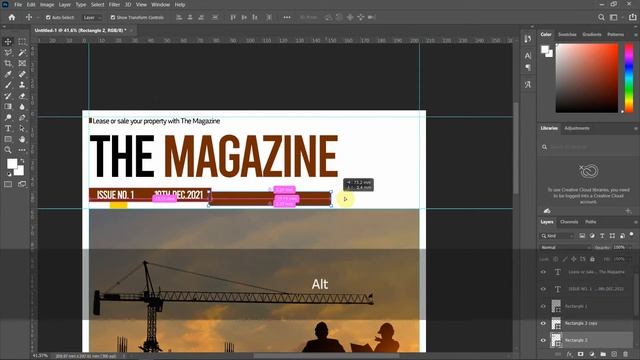The width and height of the screenshot is (640, 360).
Task: Select the Brush tool
Action: point(8,85)
